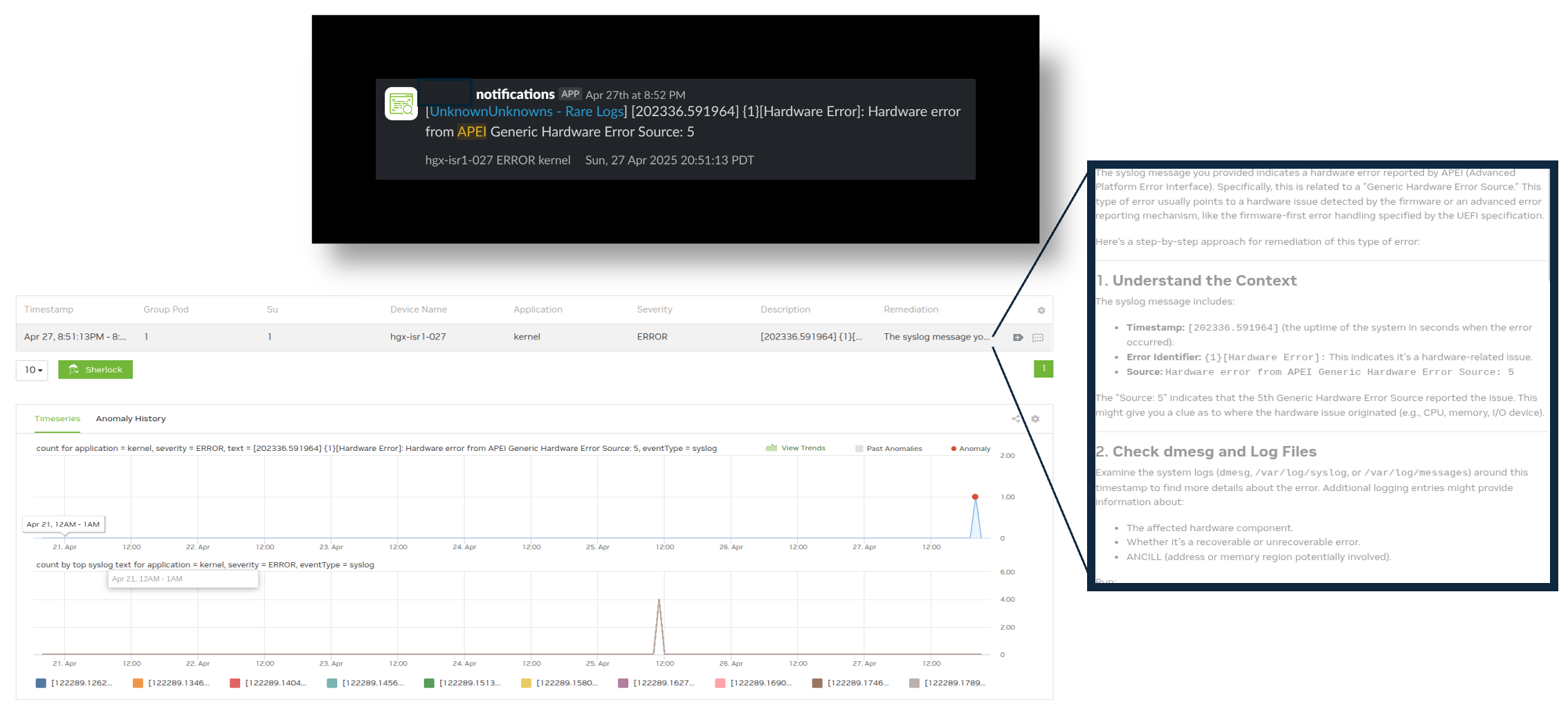This screenshot has height=713, width=1568.
Task: Click the Remediation column header
Action: click(911, 310)
